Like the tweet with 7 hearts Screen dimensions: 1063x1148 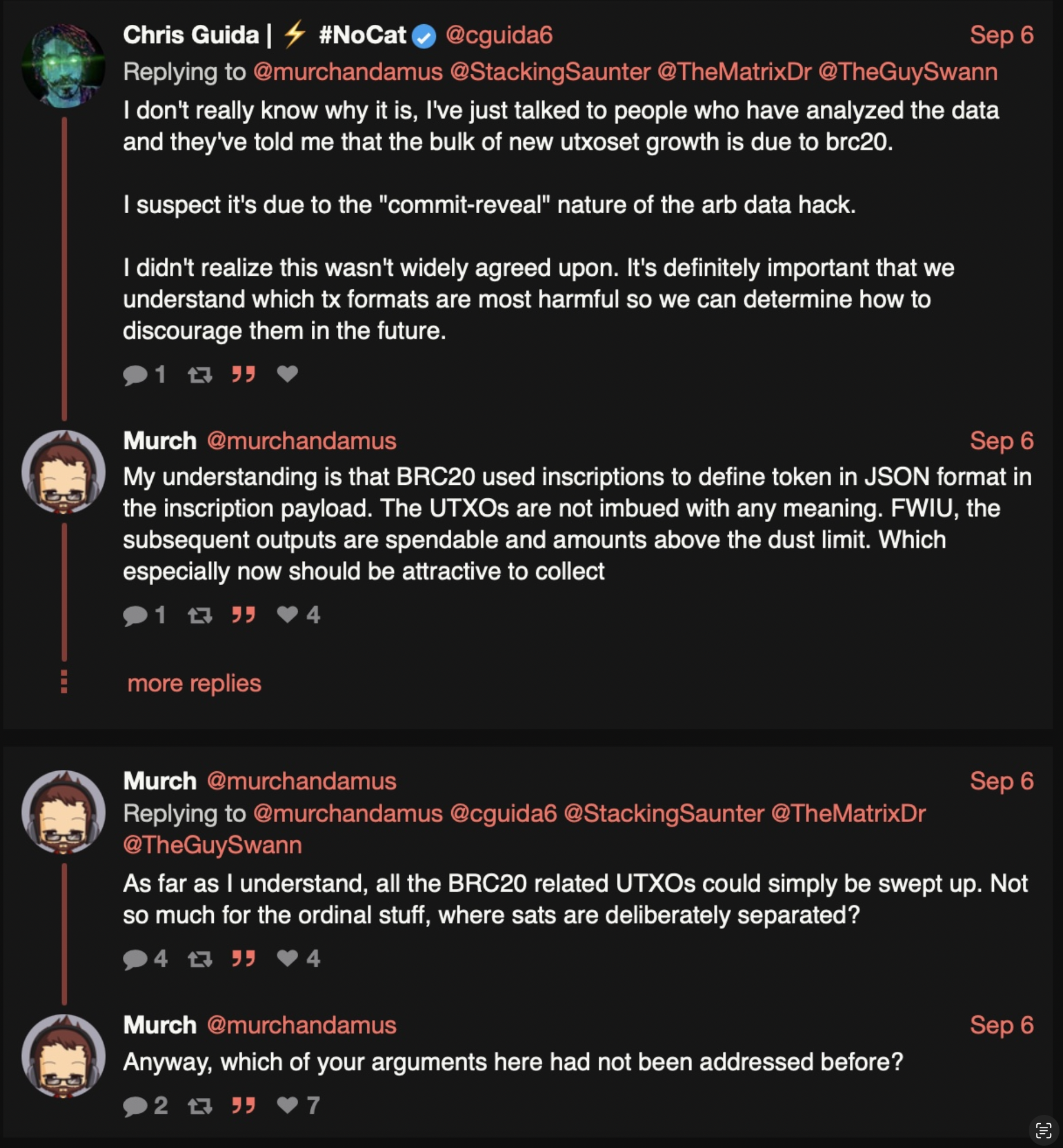tap(288, 1105)
